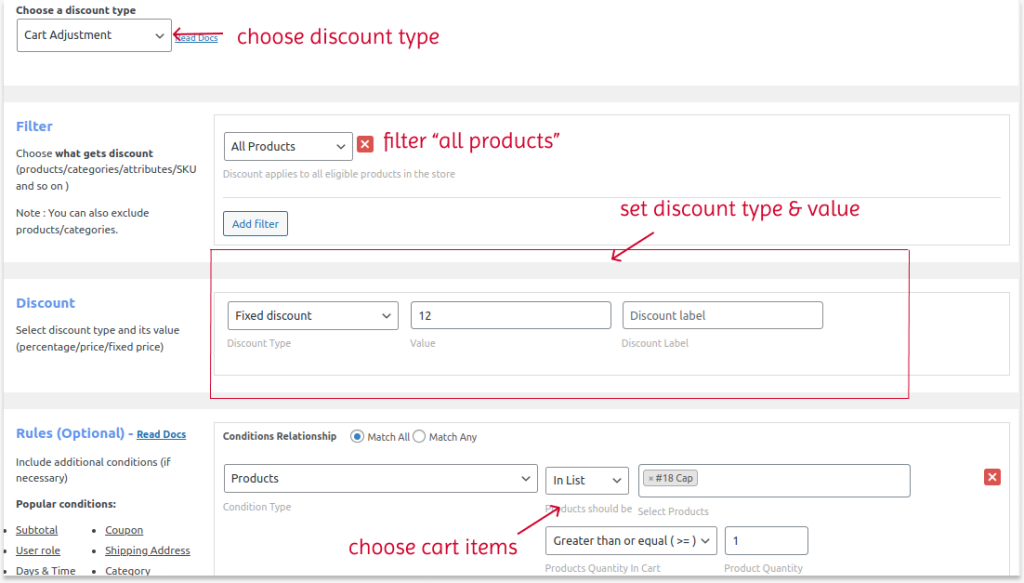Open the "Fixed discount" type dropdown
Viewport: 1024px width, 583px height.
pyautogui.click(x=312, y=315)
